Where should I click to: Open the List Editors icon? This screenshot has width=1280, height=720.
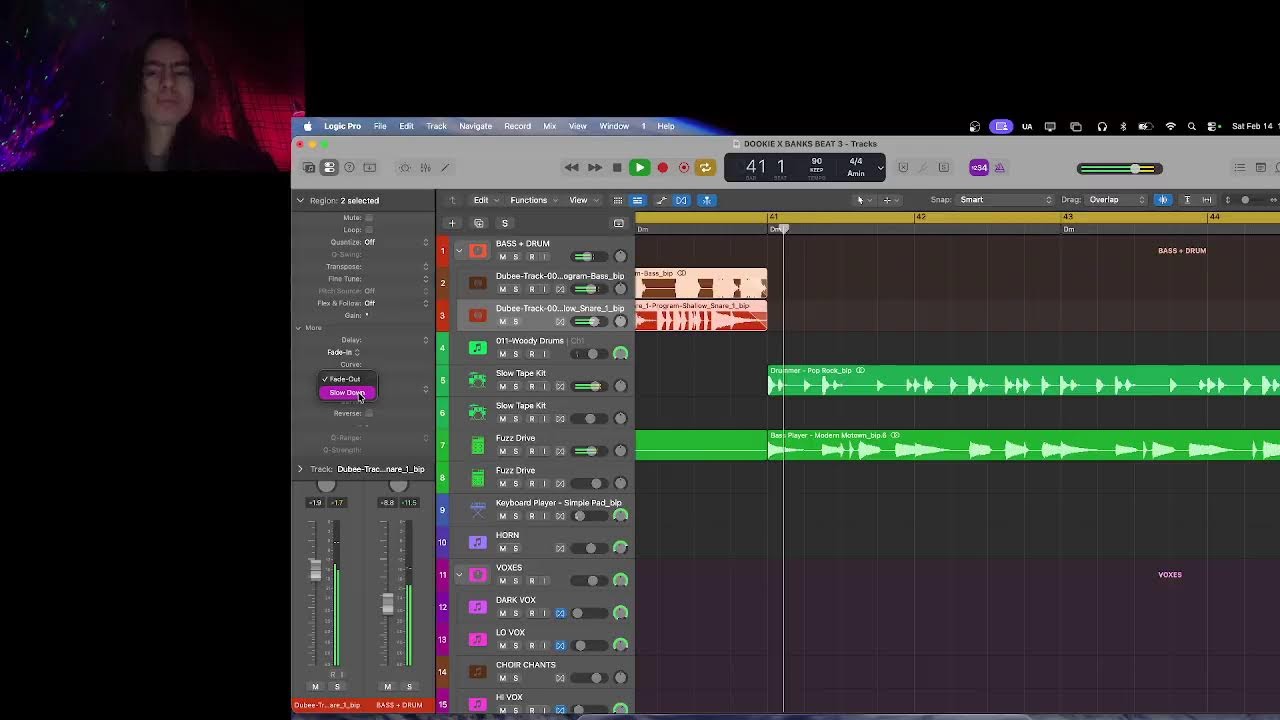pyautogui.click(x=1239, y=167)
